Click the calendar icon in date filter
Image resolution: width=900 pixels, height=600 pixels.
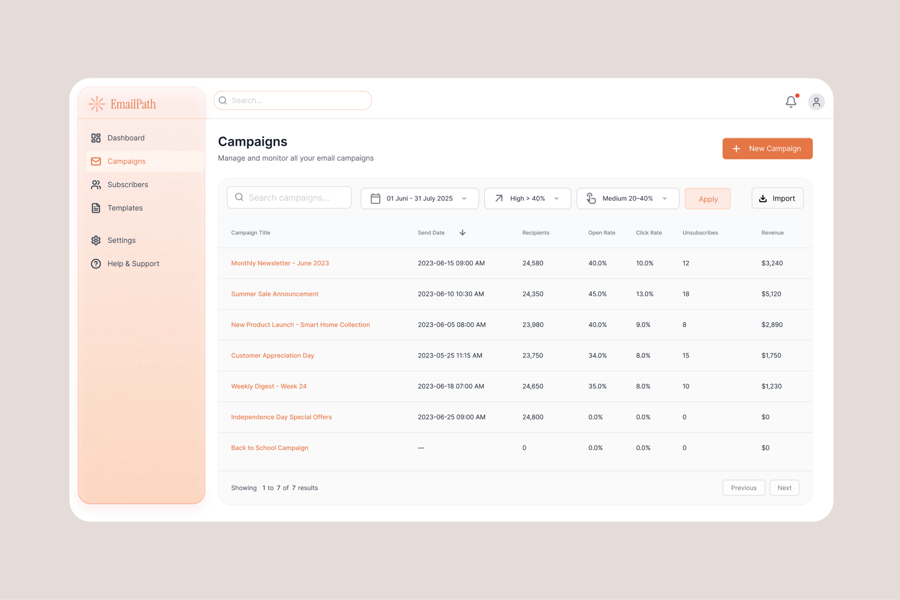coord(376,199)
